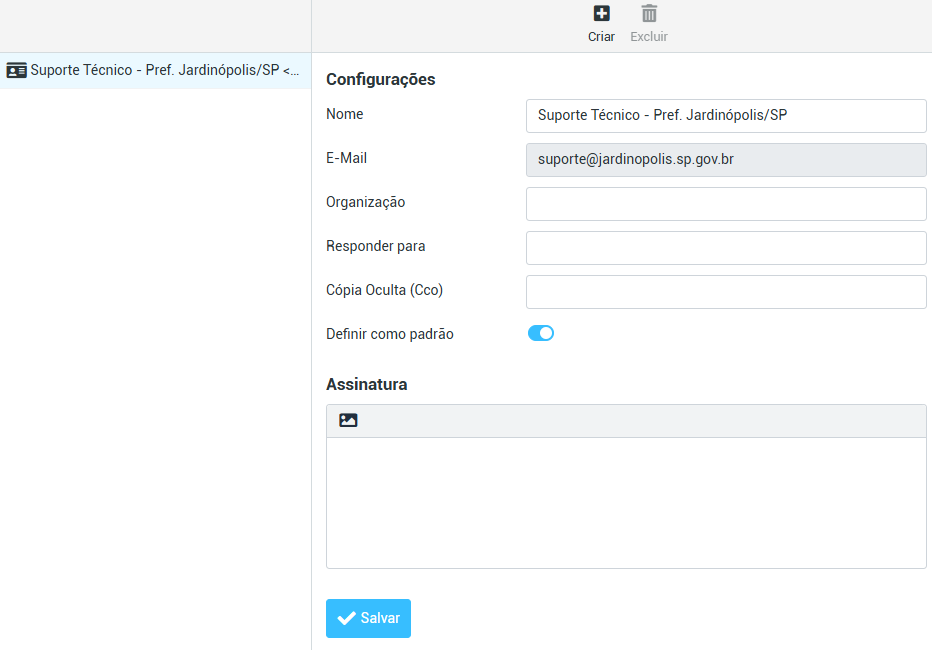Click into the Organização field
The height and width of the screenshot is (650, 932).
pos(726,204)
